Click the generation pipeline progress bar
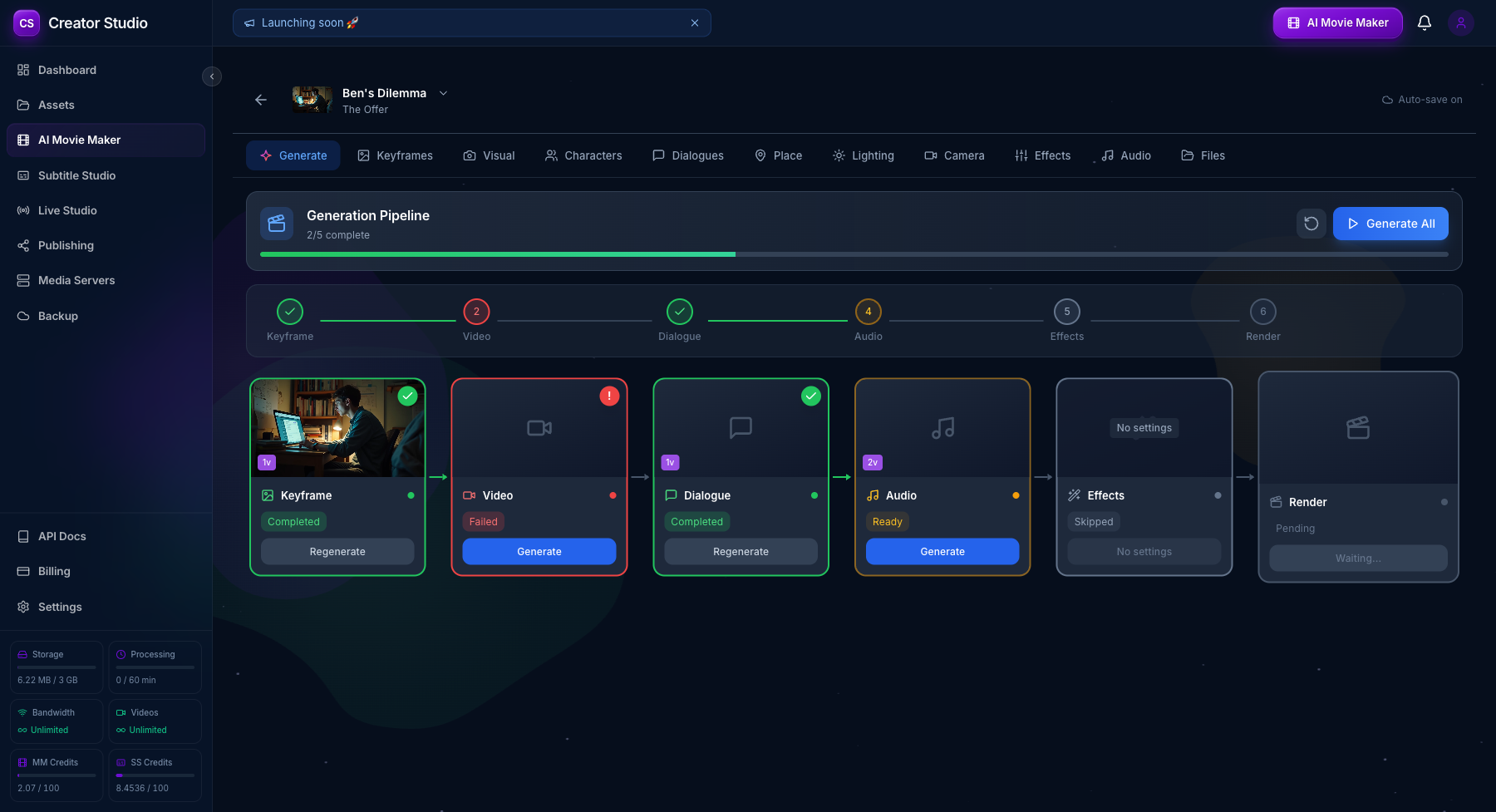 click(859, 254)
